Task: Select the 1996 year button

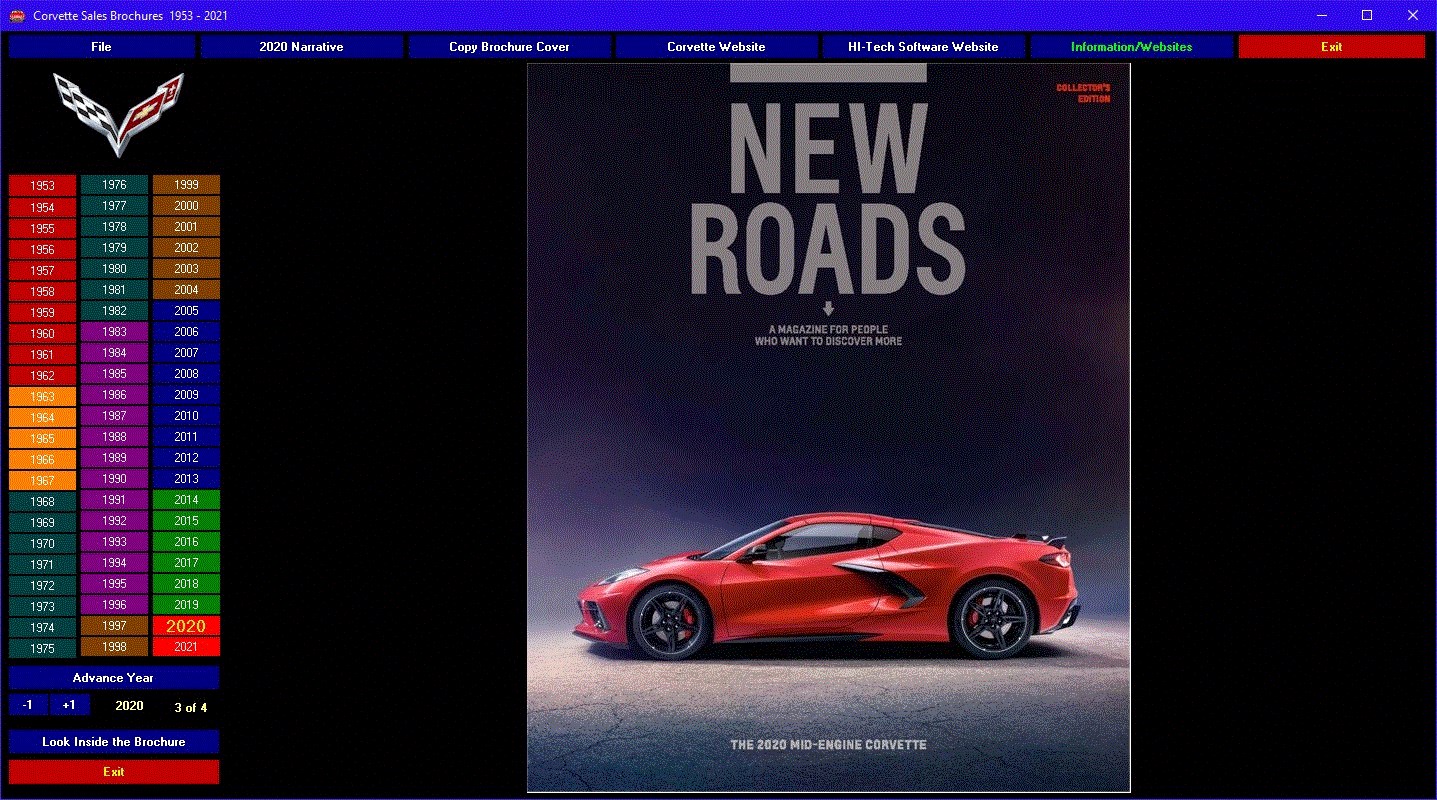Action: tap(114, 605)
